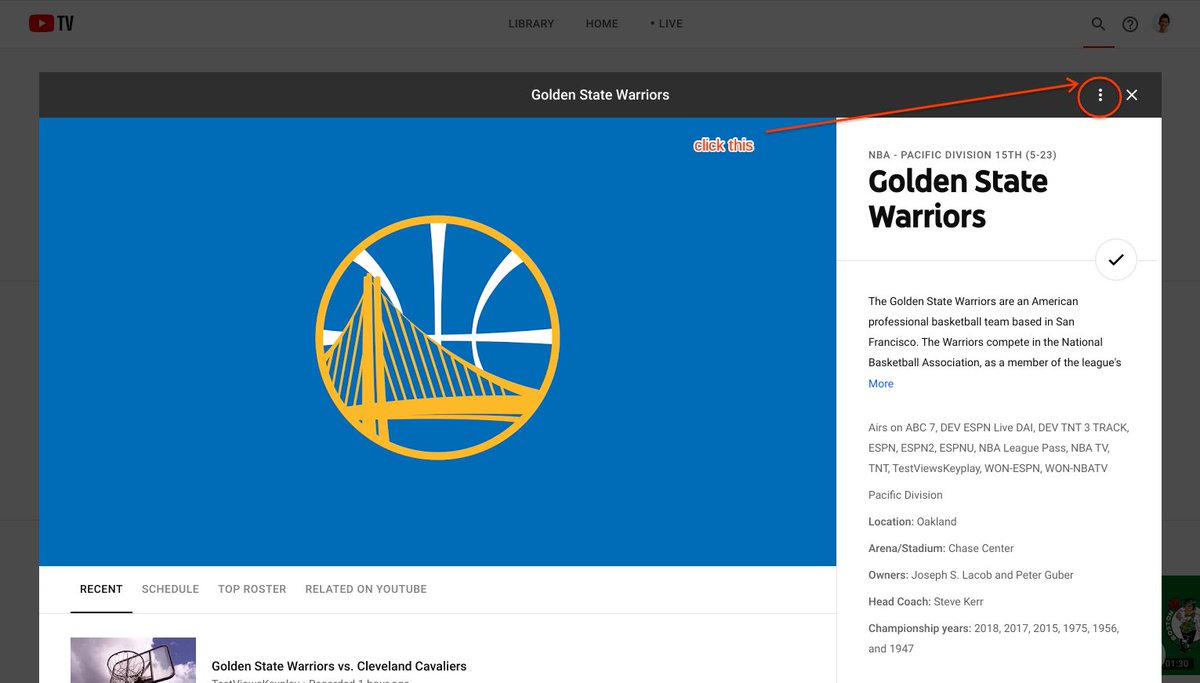
Task: Go to the Live tab
Action: tap(667, 24)
